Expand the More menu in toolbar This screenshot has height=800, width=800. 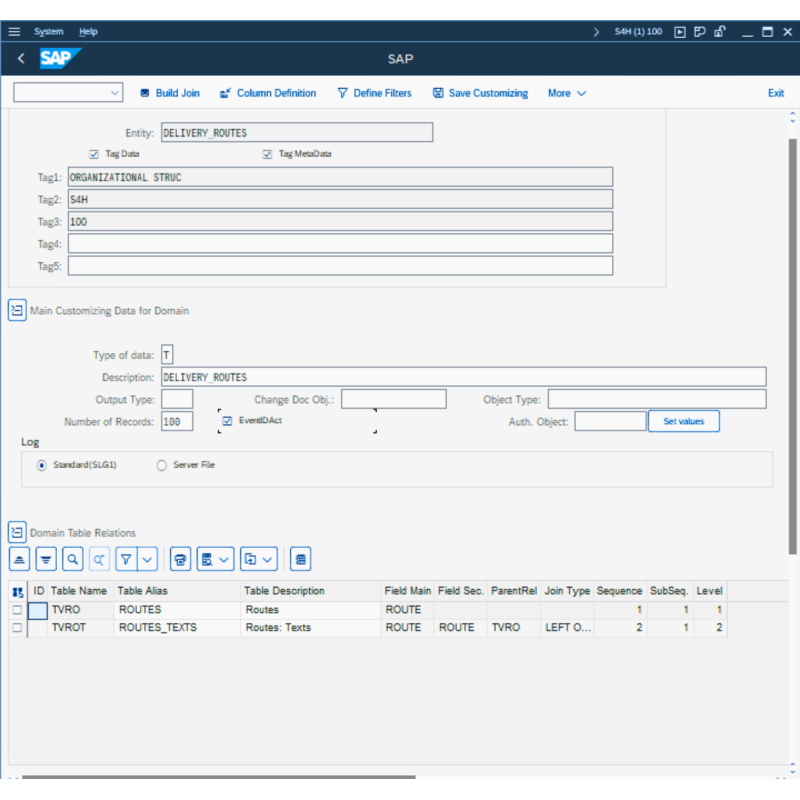coord(566,93)
